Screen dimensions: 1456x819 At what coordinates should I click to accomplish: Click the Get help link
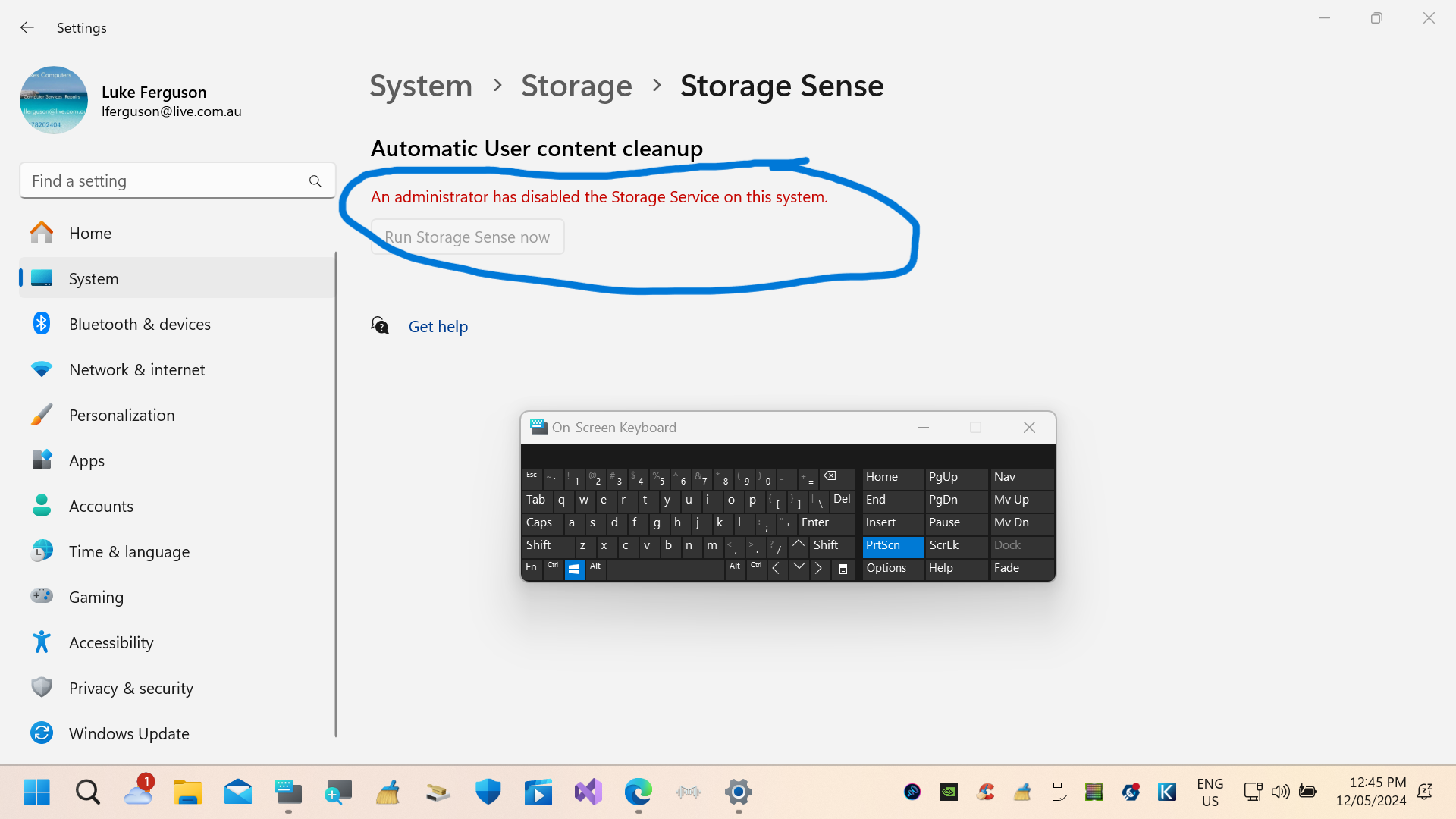click(438, 326)
